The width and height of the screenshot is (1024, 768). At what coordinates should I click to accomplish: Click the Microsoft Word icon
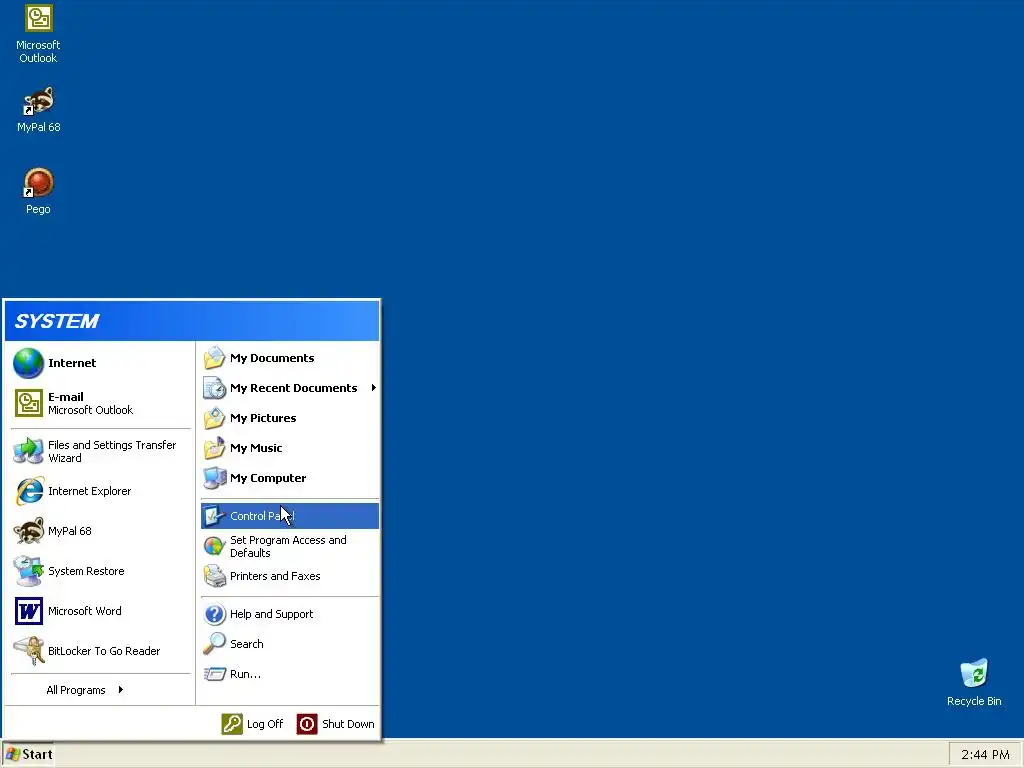tap(29, 611)
